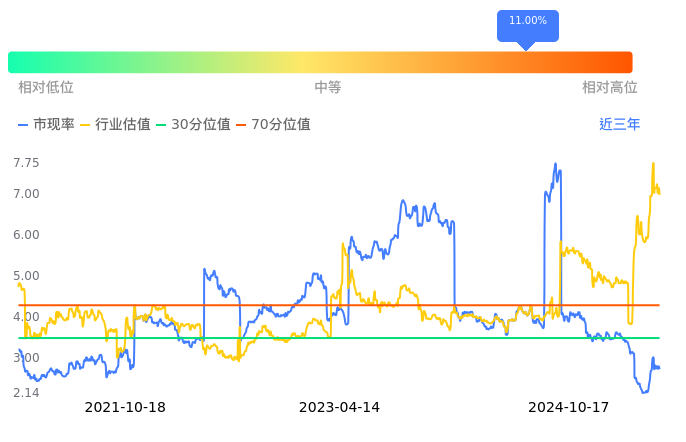Click the 2023-04-14 date axis label

coord(339,408)
